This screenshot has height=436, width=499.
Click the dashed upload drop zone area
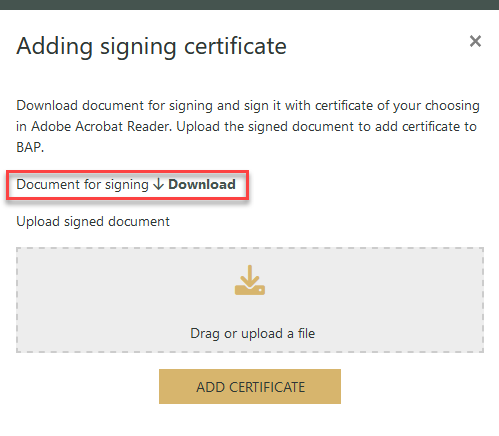pyautogui.click(x=250, y=300)
